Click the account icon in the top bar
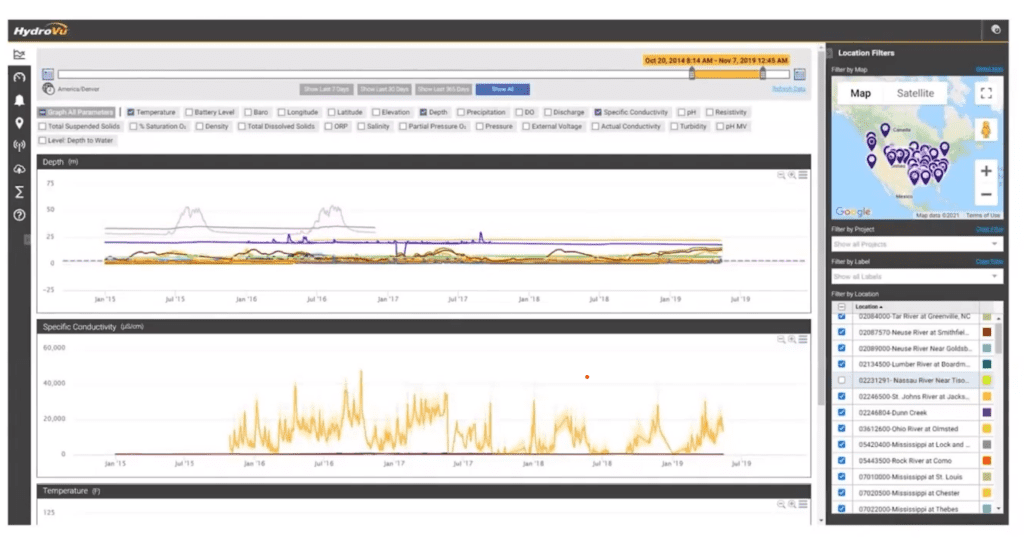The width and height of the screenshot is (1024, 538). pyautogui.click(x=995, y=29)
